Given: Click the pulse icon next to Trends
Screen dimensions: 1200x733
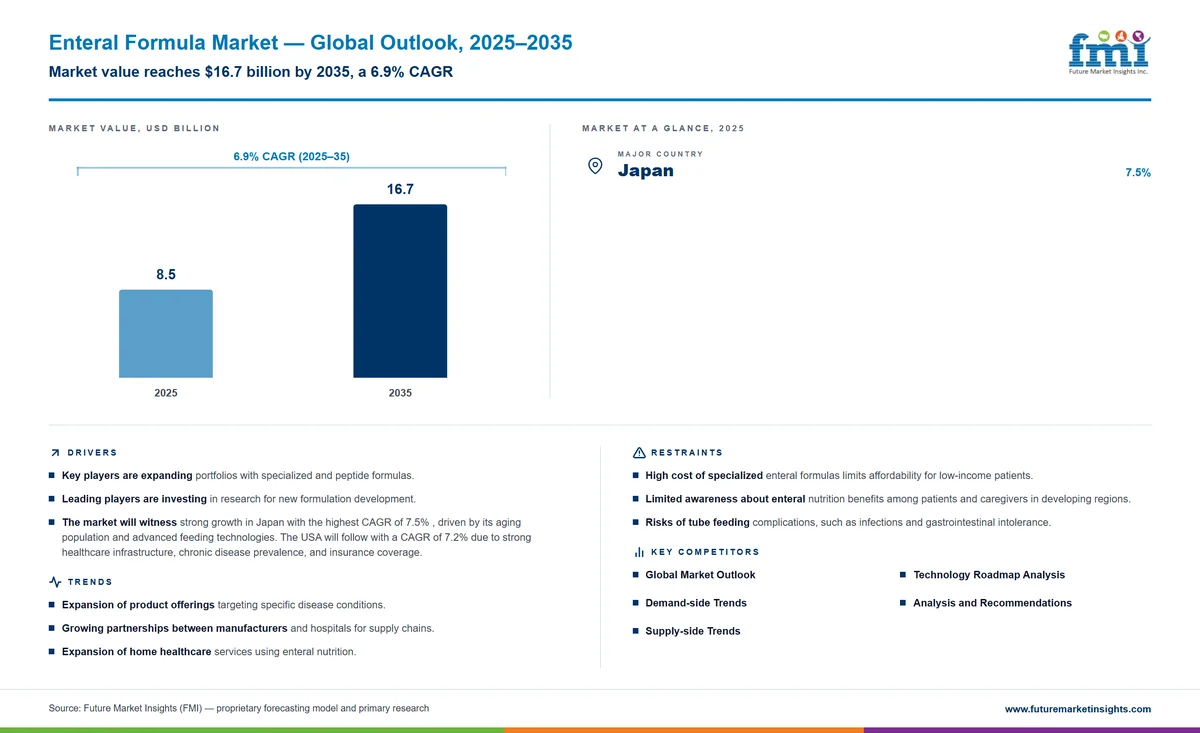Looking at the screenshot, I should 55,582.
